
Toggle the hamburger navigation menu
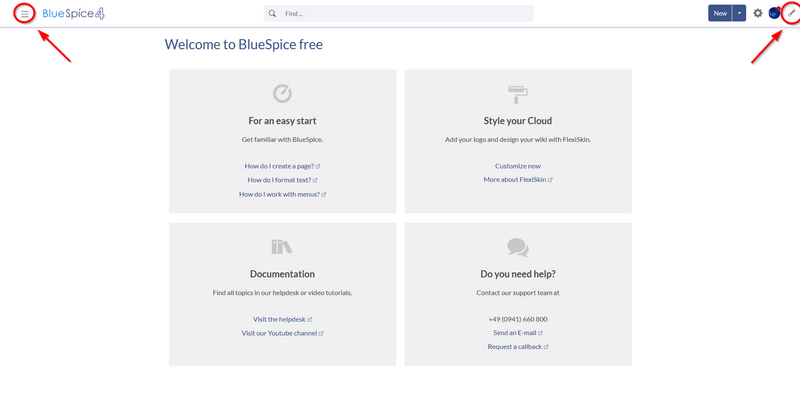click(x=24, y=14)
